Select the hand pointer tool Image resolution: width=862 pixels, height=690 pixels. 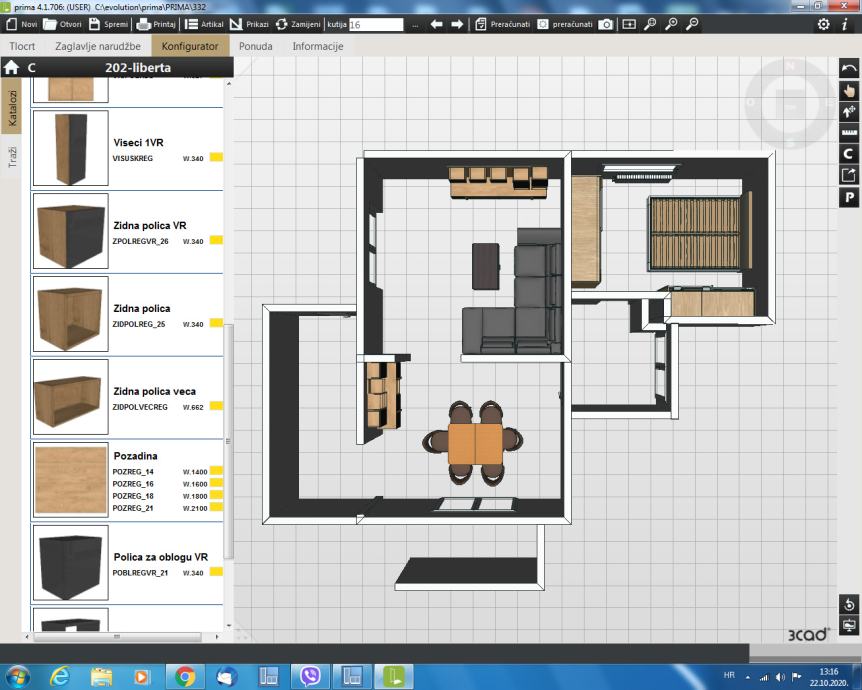coord(849,91)
